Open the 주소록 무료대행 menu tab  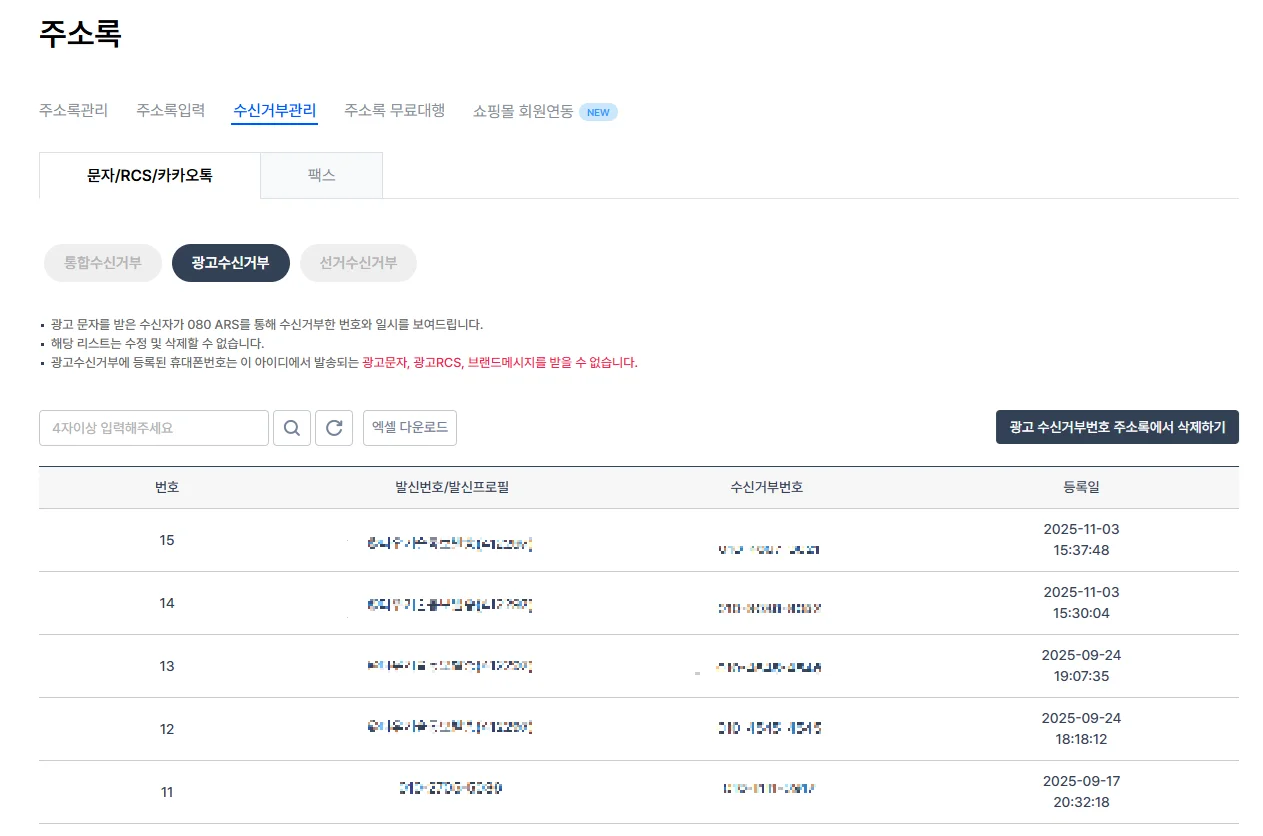[x=394, y=111]
